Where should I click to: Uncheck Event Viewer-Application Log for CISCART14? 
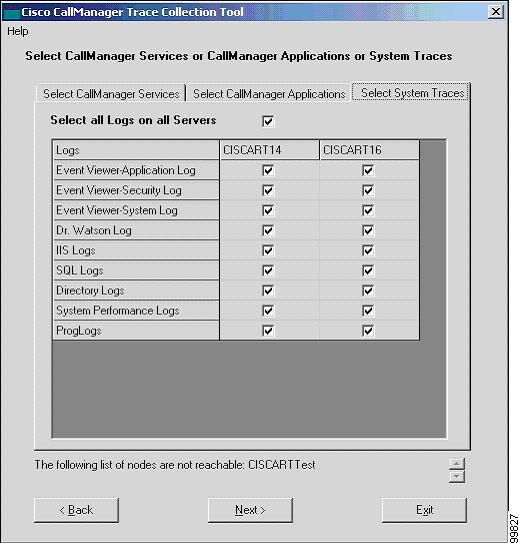[x=268, y=170]
